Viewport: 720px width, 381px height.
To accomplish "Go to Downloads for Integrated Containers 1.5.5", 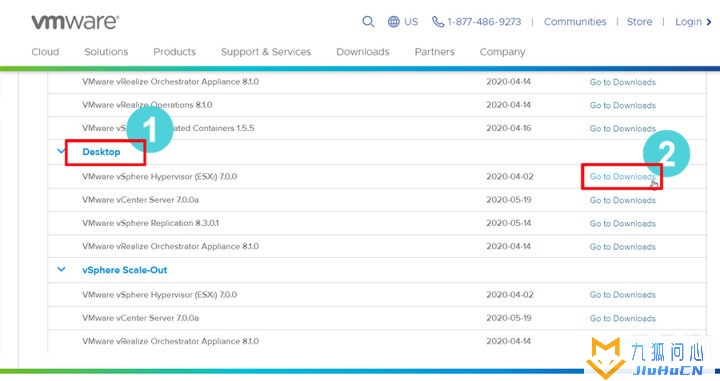I will [622, 129].
